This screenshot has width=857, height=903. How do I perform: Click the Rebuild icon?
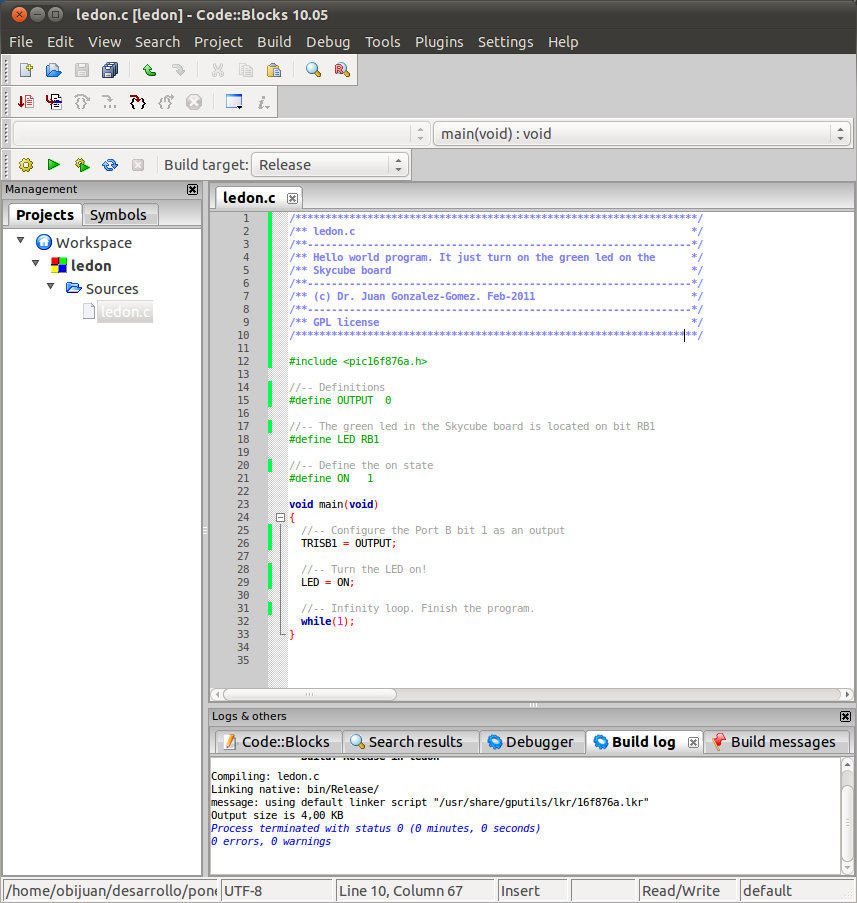(110, 165)
